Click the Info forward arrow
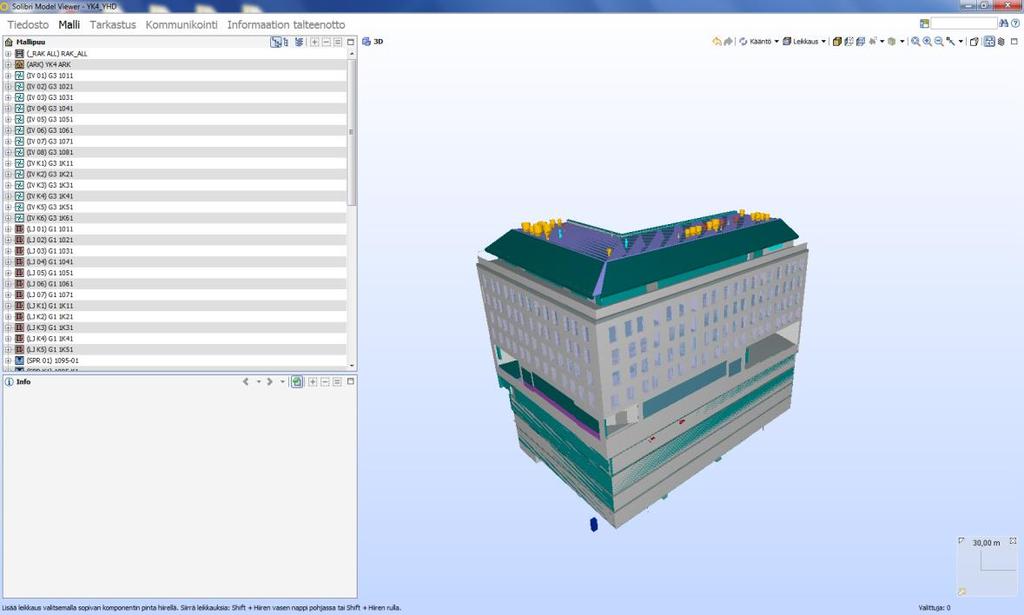 270,381
